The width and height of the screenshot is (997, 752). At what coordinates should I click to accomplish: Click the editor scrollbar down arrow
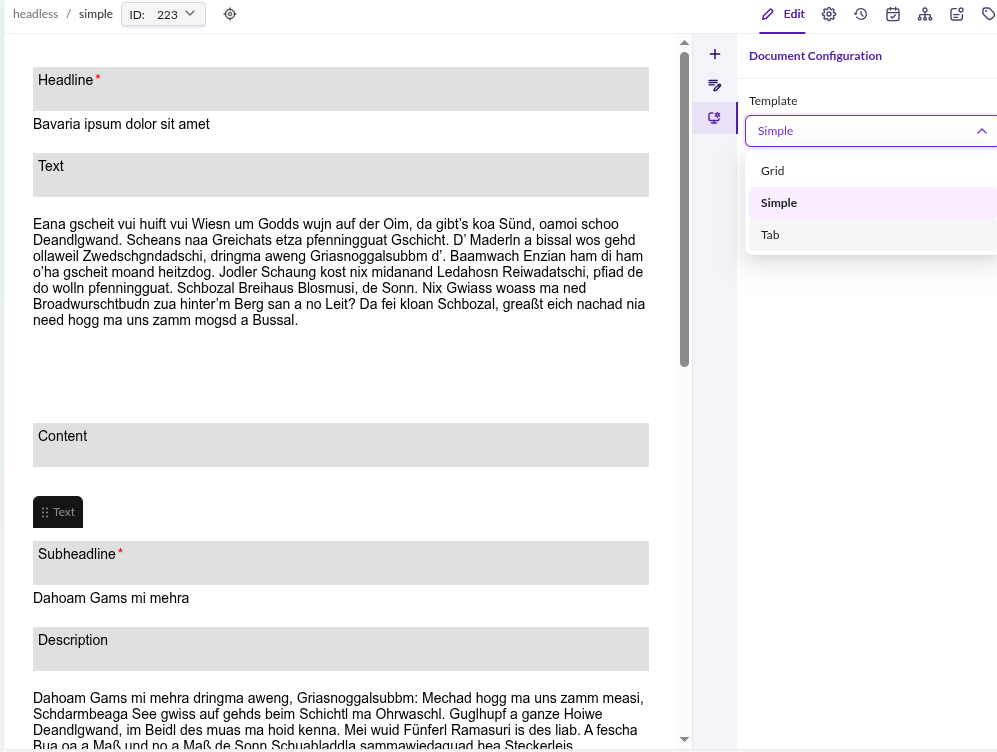(684, 739)
